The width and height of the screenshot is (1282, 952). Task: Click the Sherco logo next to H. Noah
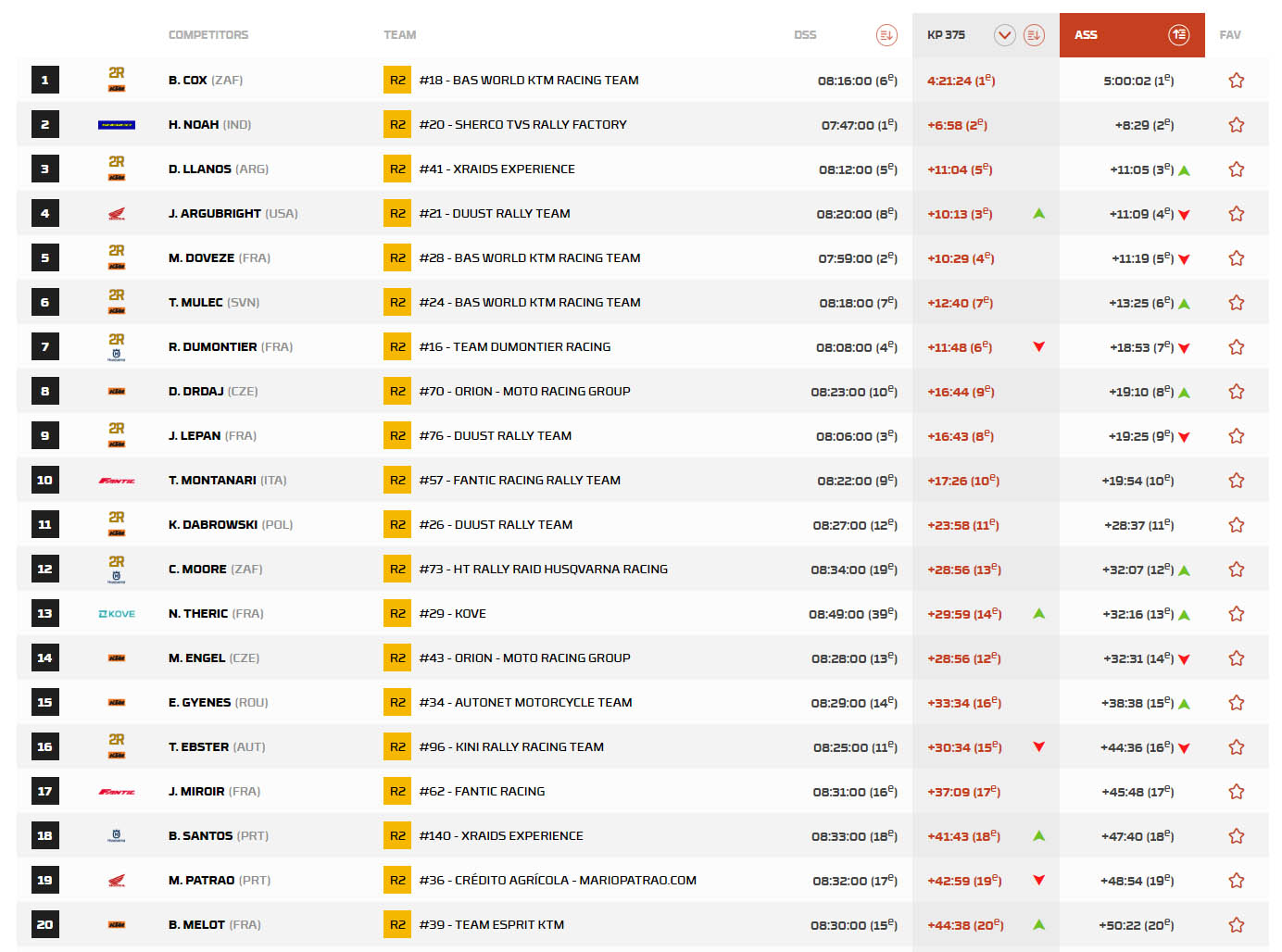point(117,125)
